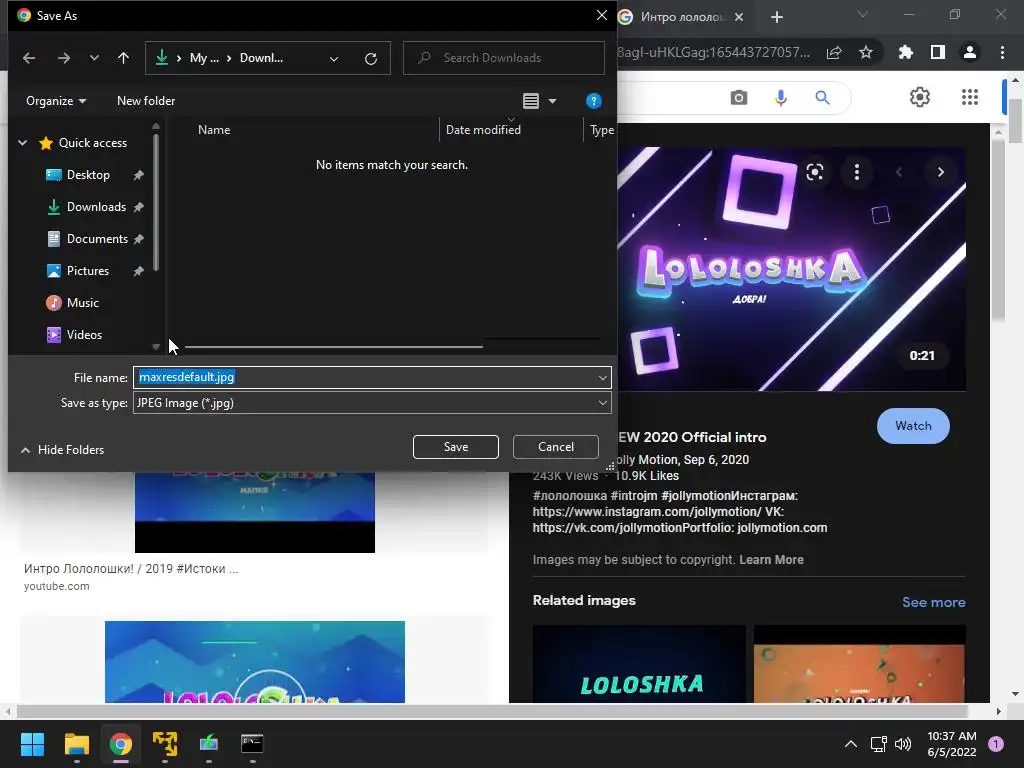Image resolution: width=1024 pixels, height=768 pixels.
Task: Expand the address bar path dropdown
Action: pos(334,59)
